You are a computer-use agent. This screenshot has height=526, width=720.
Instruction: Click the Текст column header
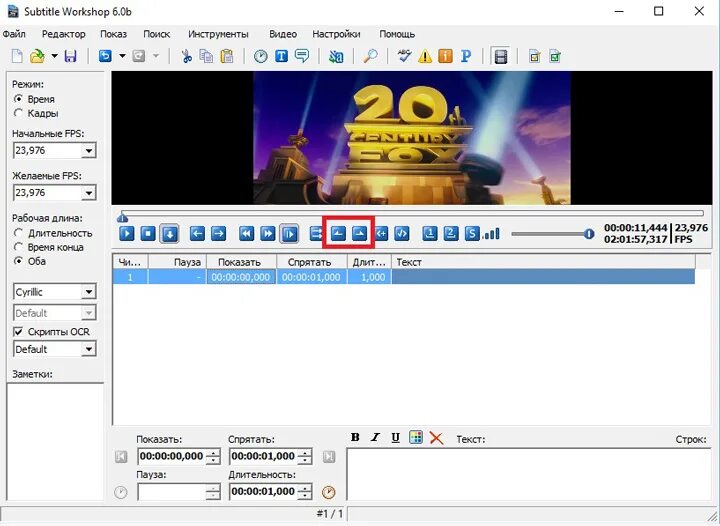point(544,262)
